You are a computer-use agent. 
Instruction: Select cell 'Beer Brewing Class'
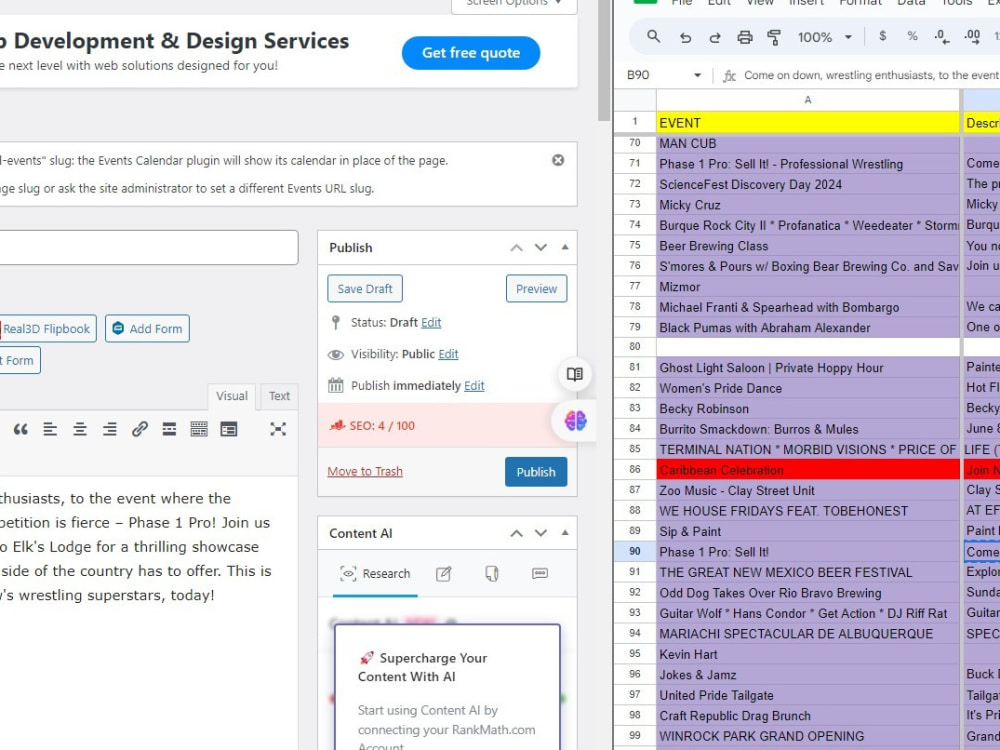(807, 246)
